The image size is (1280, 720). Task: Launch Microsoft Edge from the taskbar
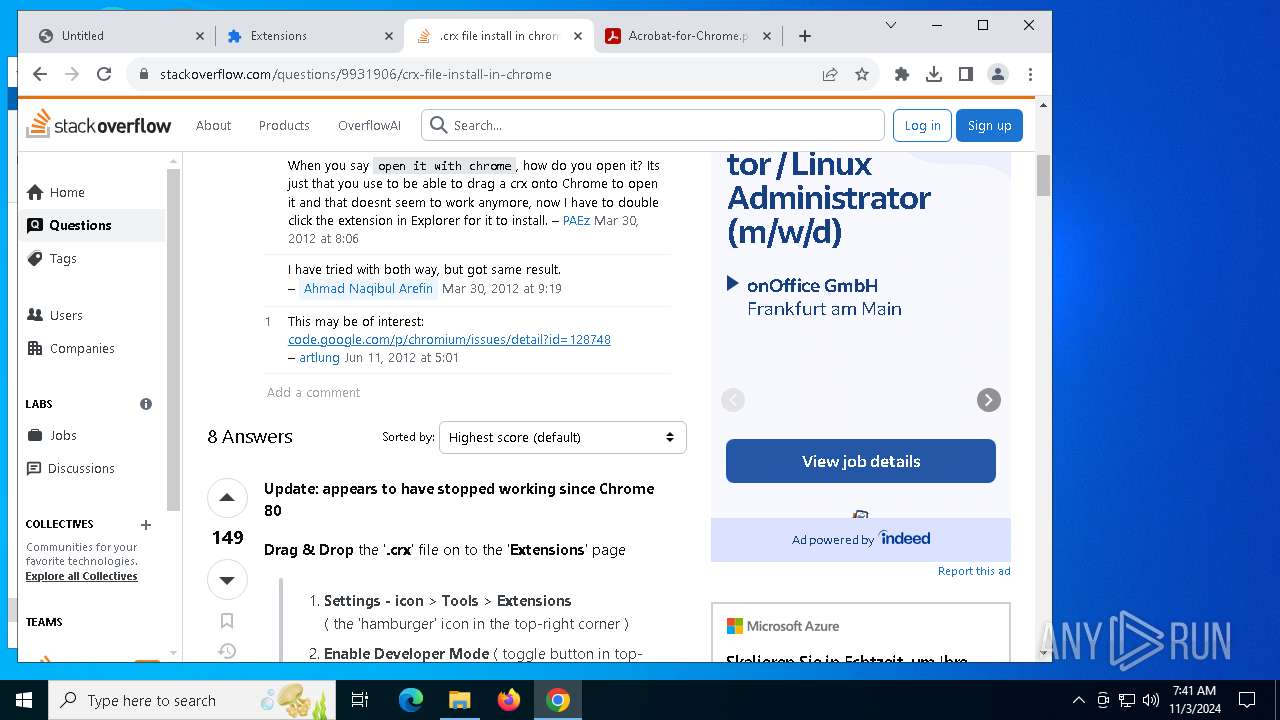[x=411, y=700]
